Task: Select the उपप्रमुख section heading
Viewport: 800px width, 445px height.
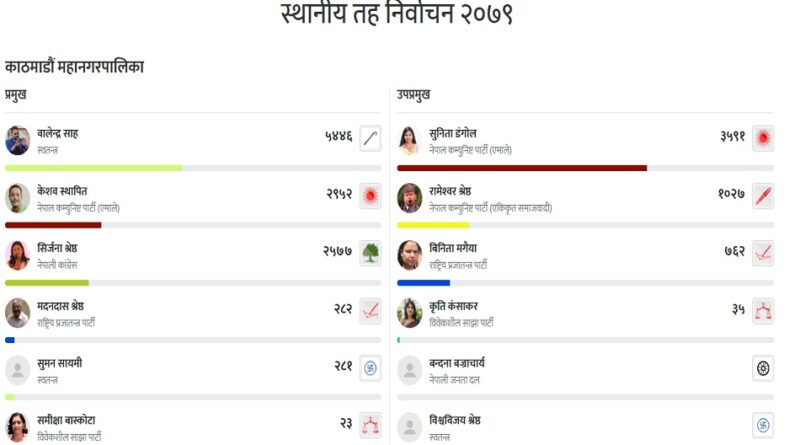Action: [414, 95]
